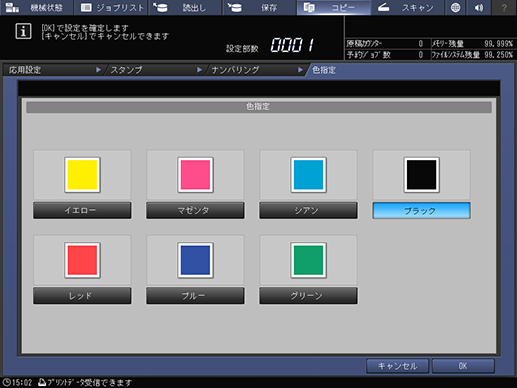The height and width of the screenshot is (388, 517).
Task: Select the 読出し recall tab
Action: [185, 7]
